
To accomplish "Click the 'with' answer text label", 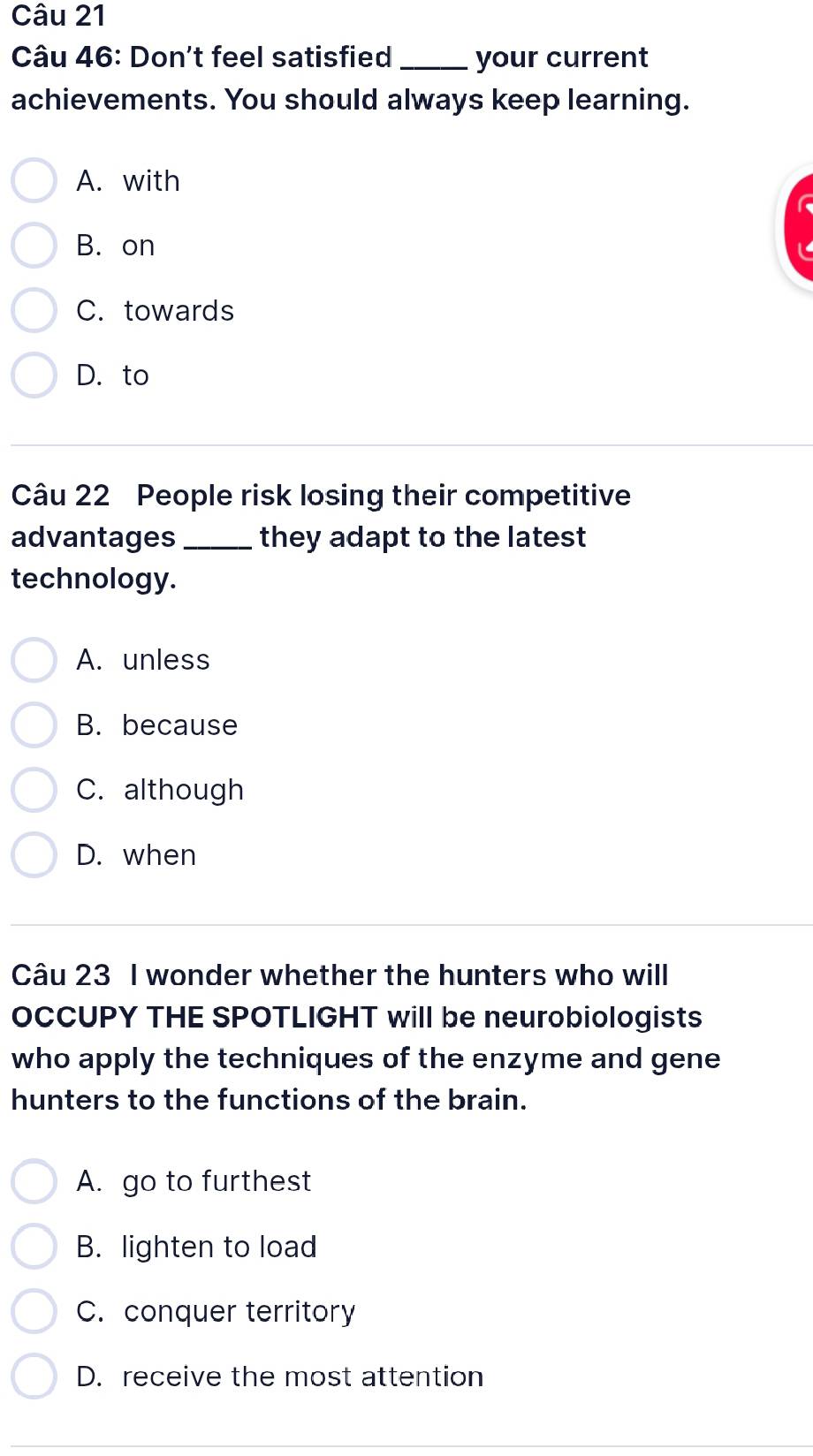I will pyautogui.click(x=151, y=181).
